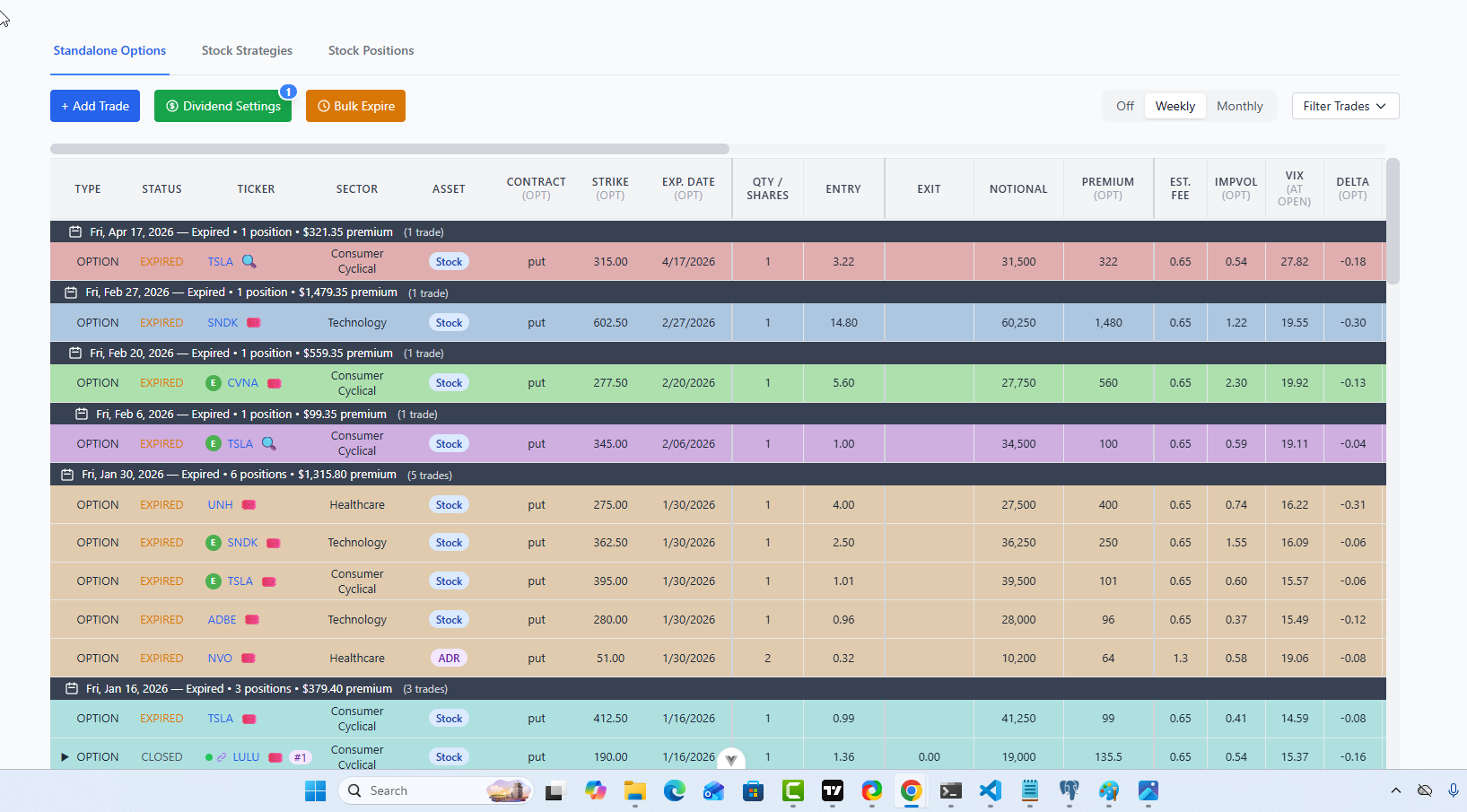Click the 1,480 premium cell for SNDK
Image resolution: width=1467 pixels, height=812 pixels.
pos(1108,322)
